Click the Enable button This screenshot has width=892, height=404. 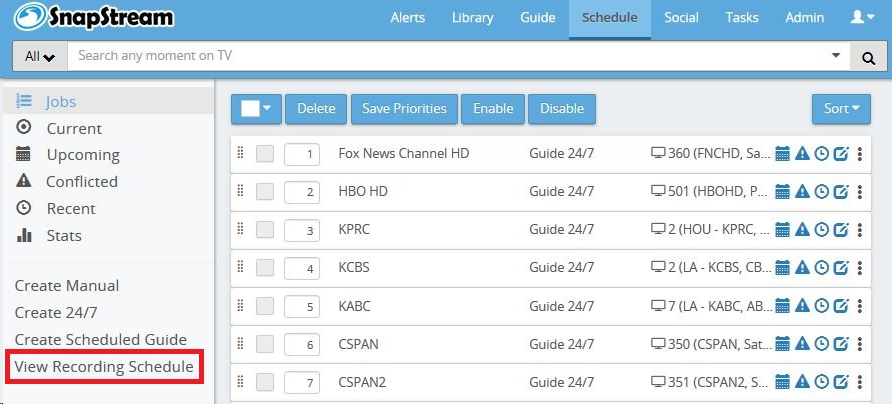pyautogui.click(x=493, y=109)
